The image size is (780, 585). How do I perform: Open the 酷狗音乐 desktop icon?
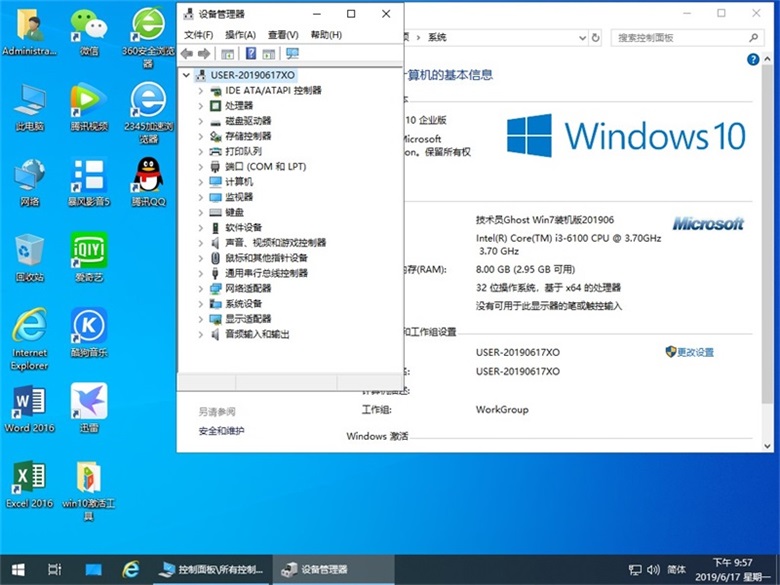click(89, 328)
